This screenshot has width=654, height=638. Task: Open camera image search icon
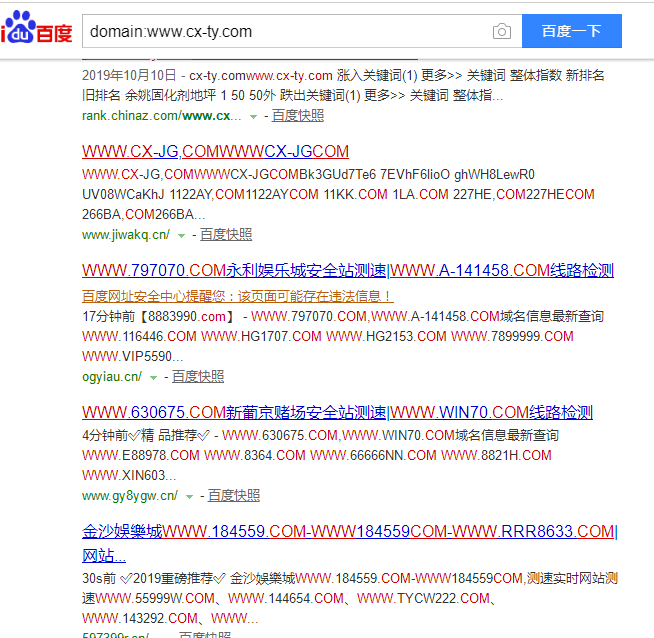pos(501,31)
